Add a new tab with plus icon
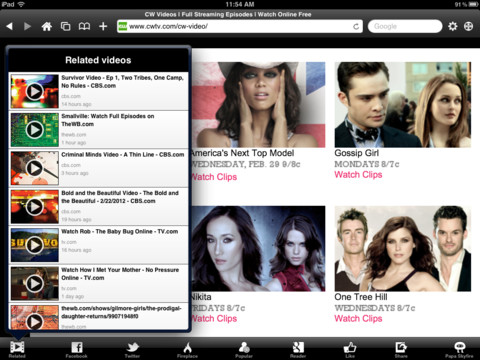This screenshot has width=480, height=360. [103, 26]
